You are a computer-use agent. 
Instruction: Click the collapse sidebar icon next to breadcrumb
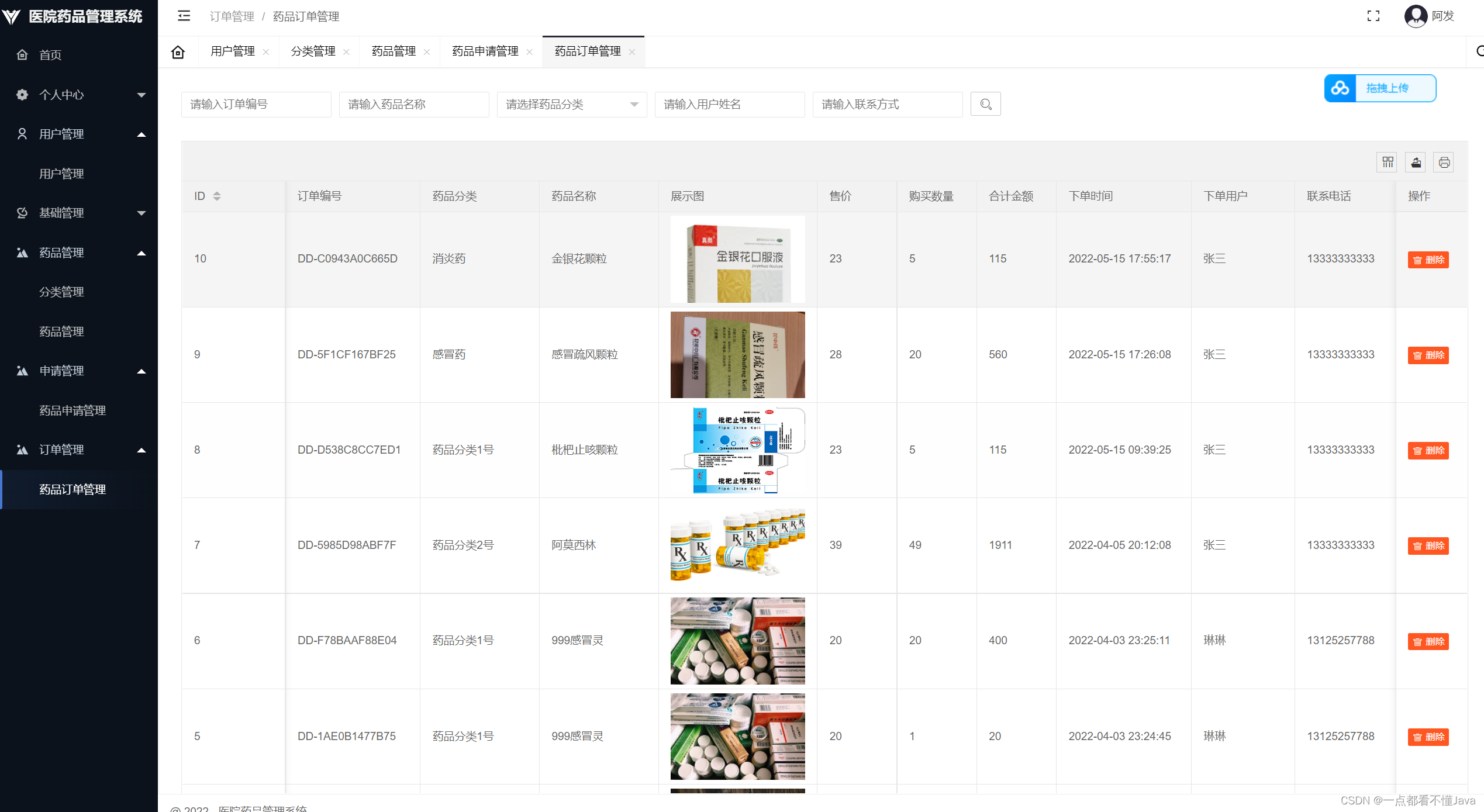pyautogui.click(x=183, y=16)
